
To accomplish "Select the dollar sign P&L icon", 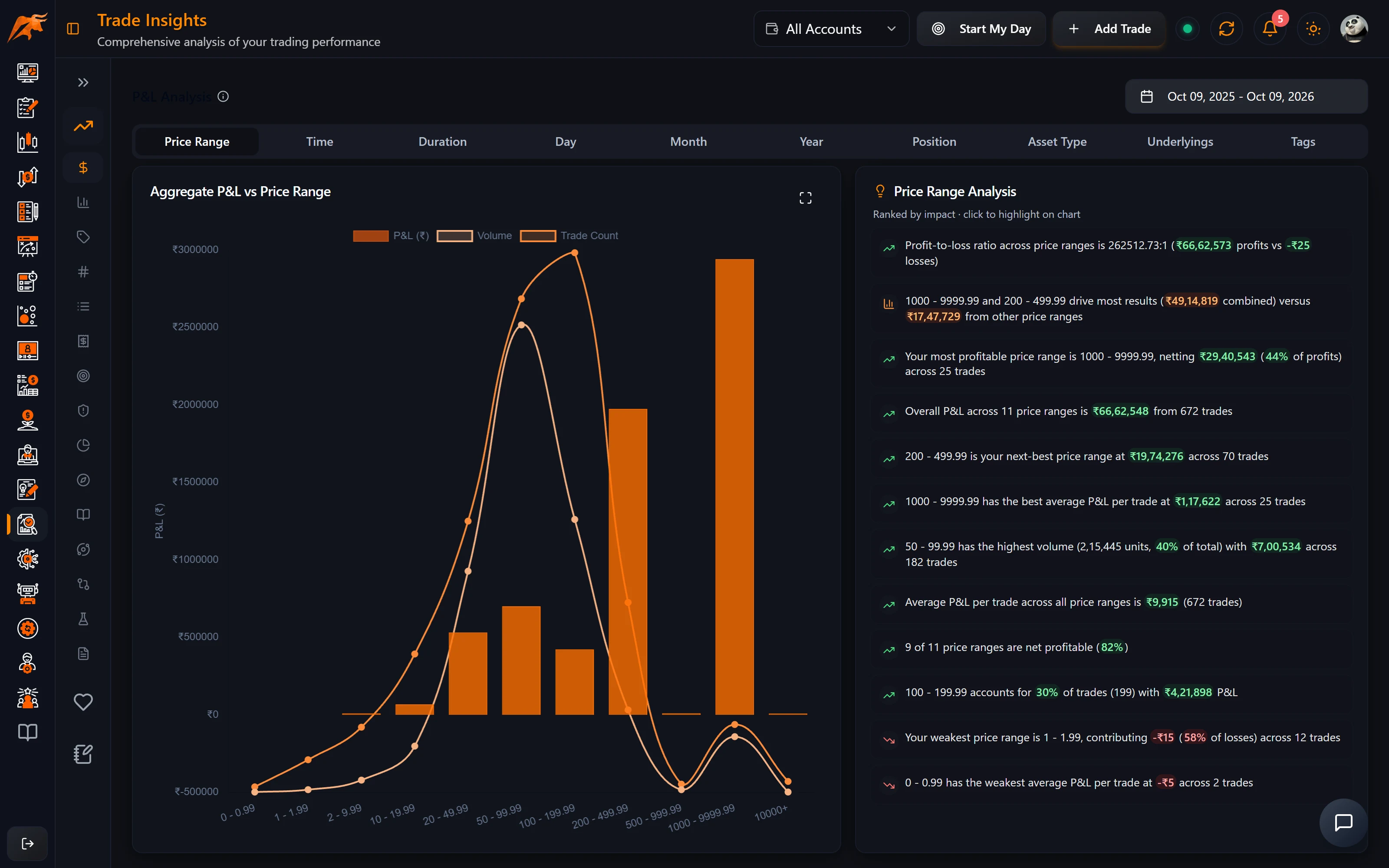I will (x=83, y=168).
